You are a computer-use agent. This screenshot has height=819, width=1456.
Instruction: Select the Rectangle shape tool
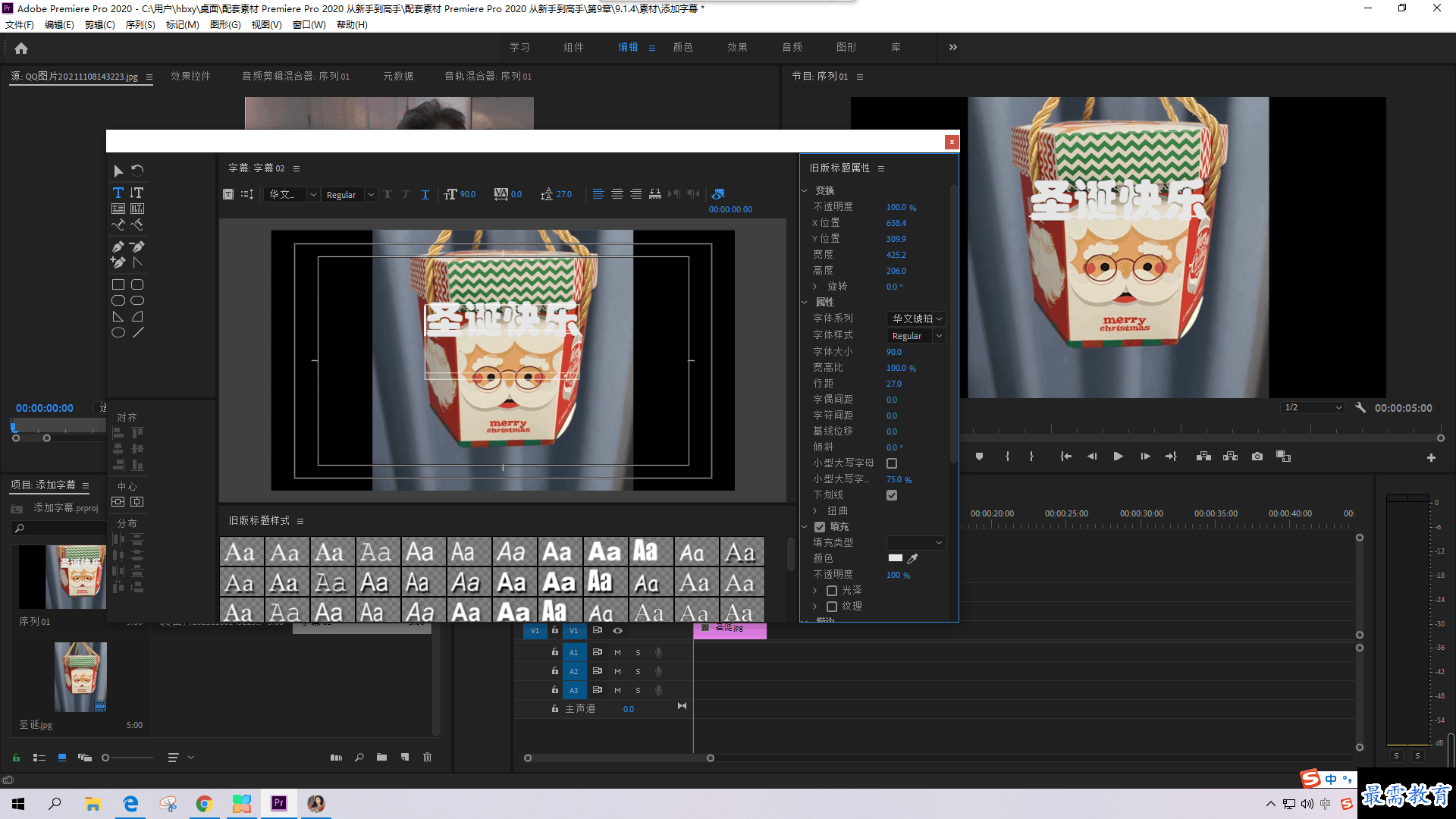[118, 284]
